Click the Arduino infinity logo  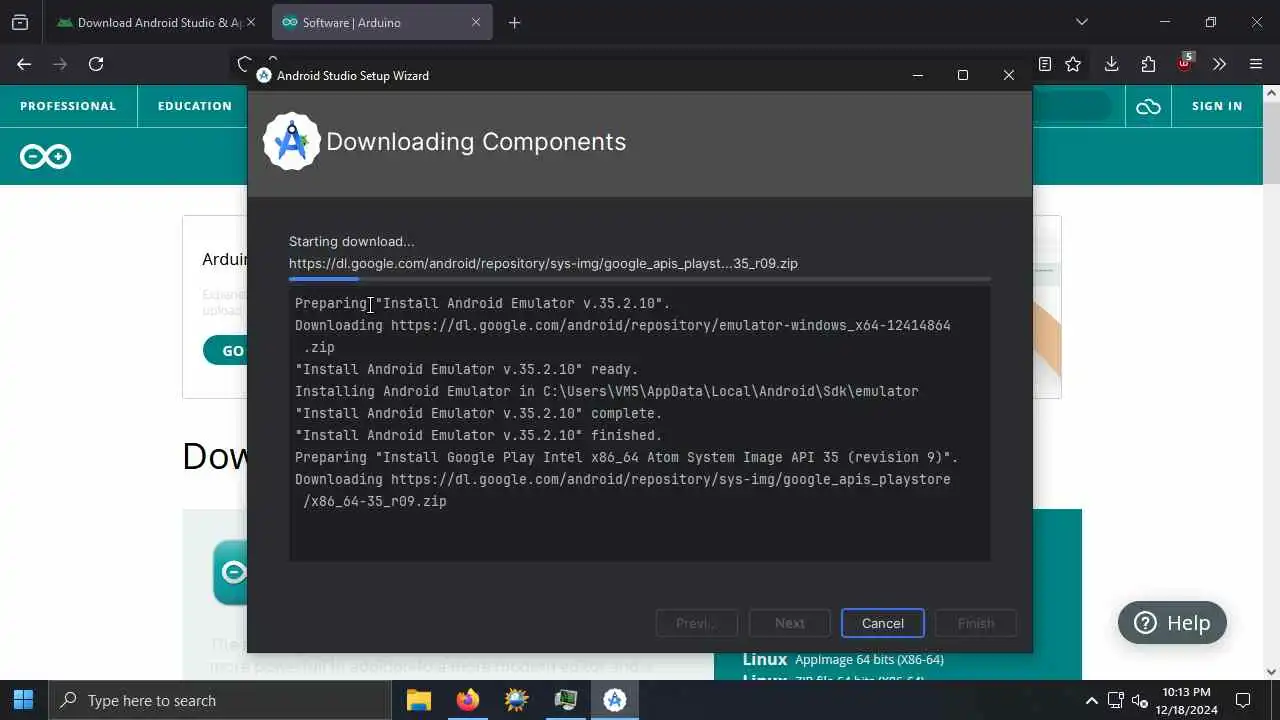point(45,157)
